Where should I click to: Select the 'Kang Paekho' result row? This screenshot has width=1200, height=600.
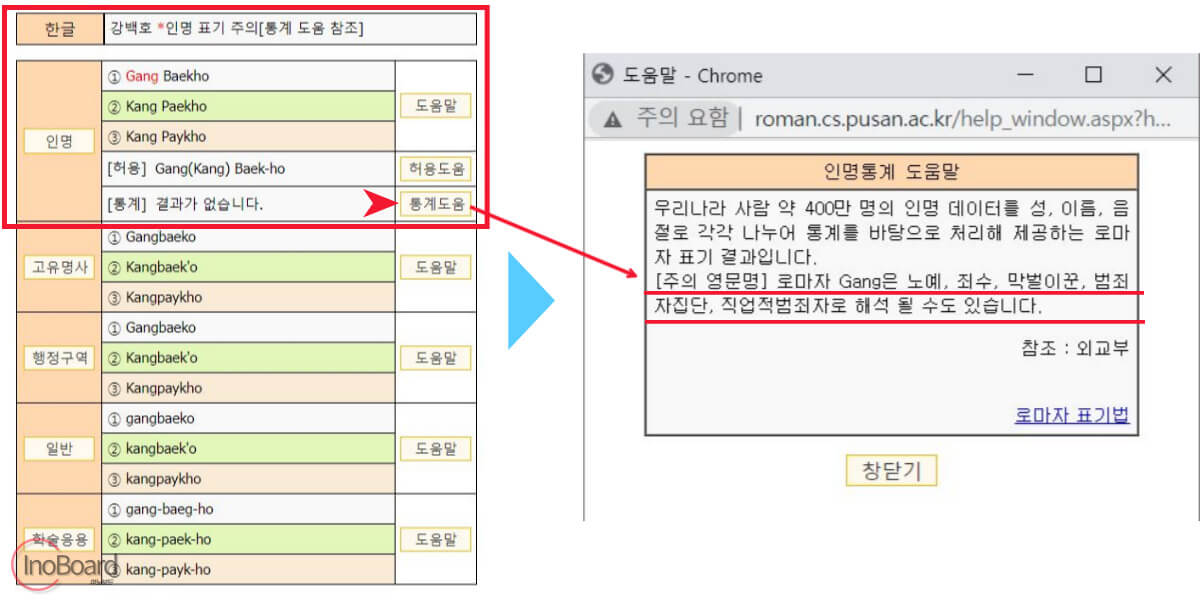pos(249,106)
